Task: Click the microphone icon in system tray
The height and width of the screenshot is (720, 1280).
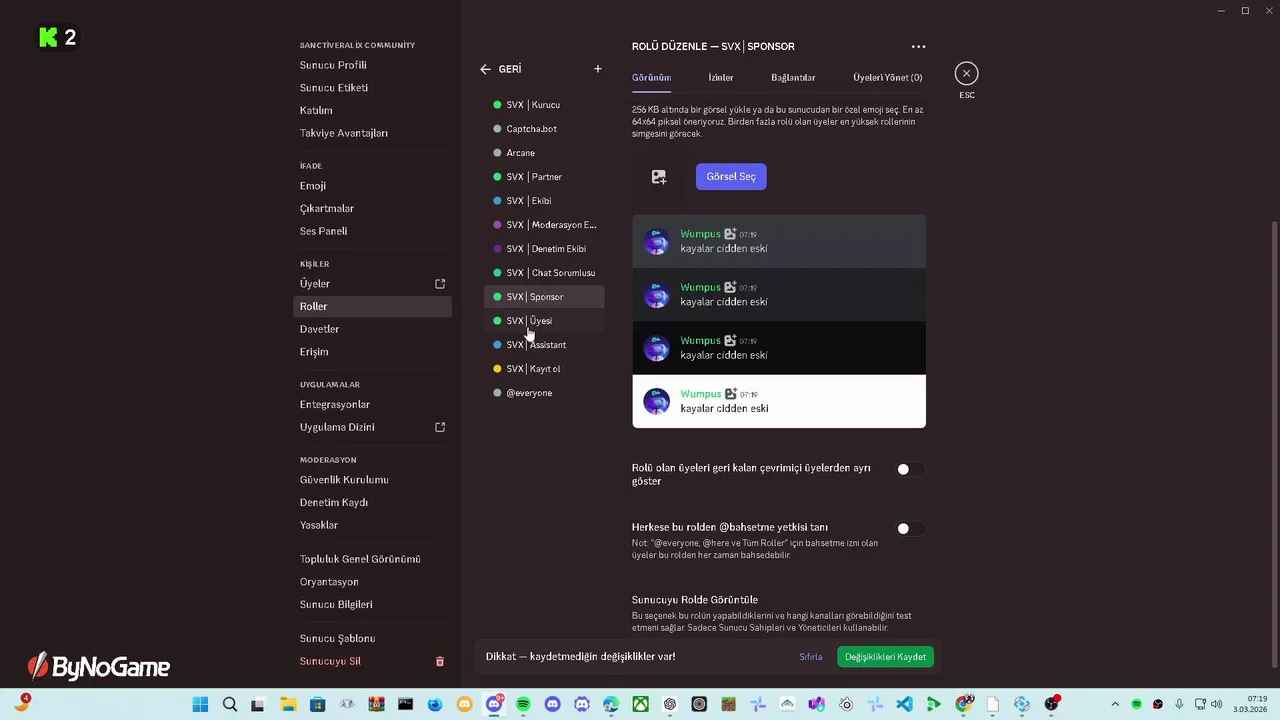Action: [1179, 704]
